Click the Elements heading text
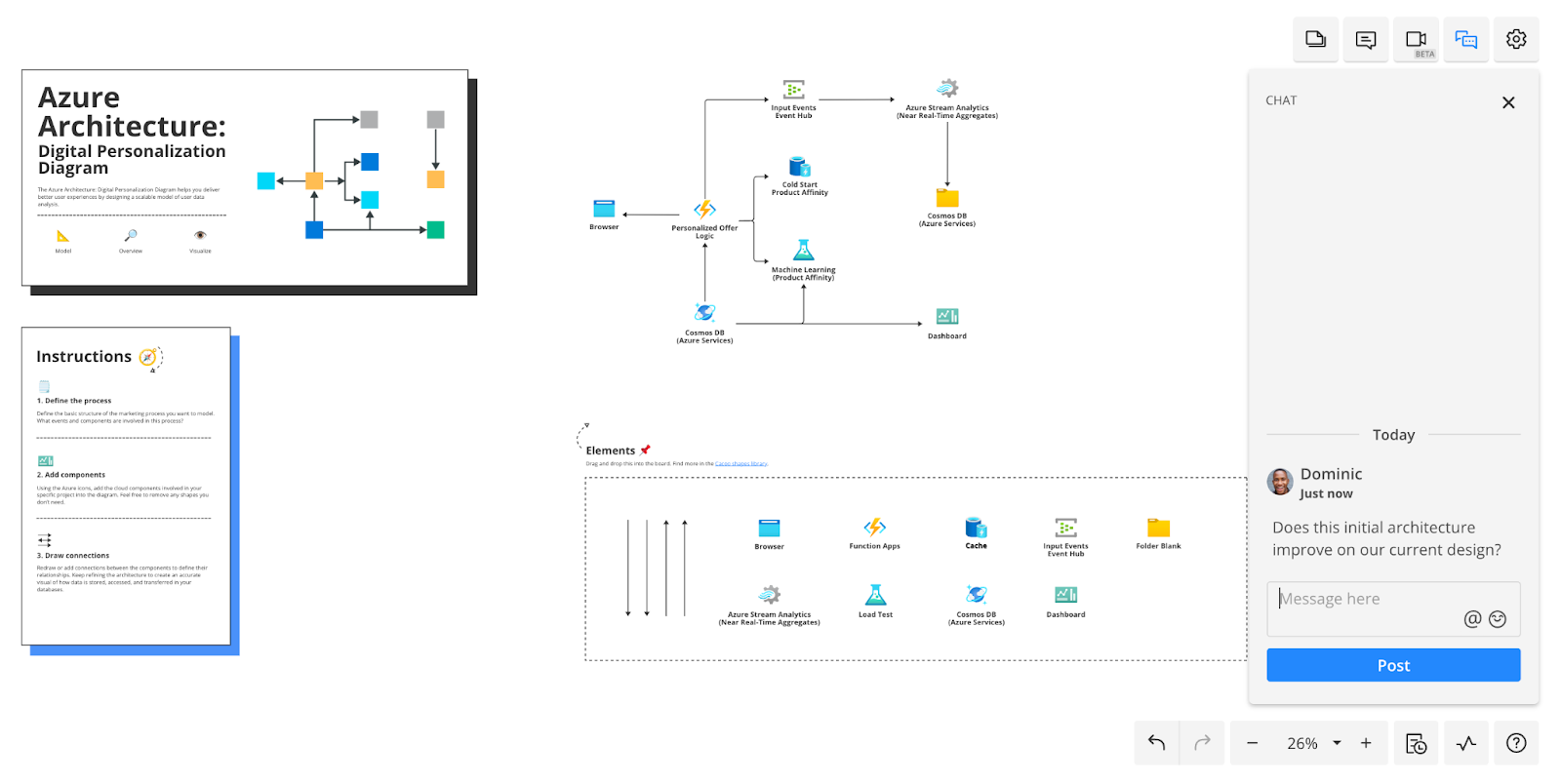1561x784 pixels. [x=611, y=451]
